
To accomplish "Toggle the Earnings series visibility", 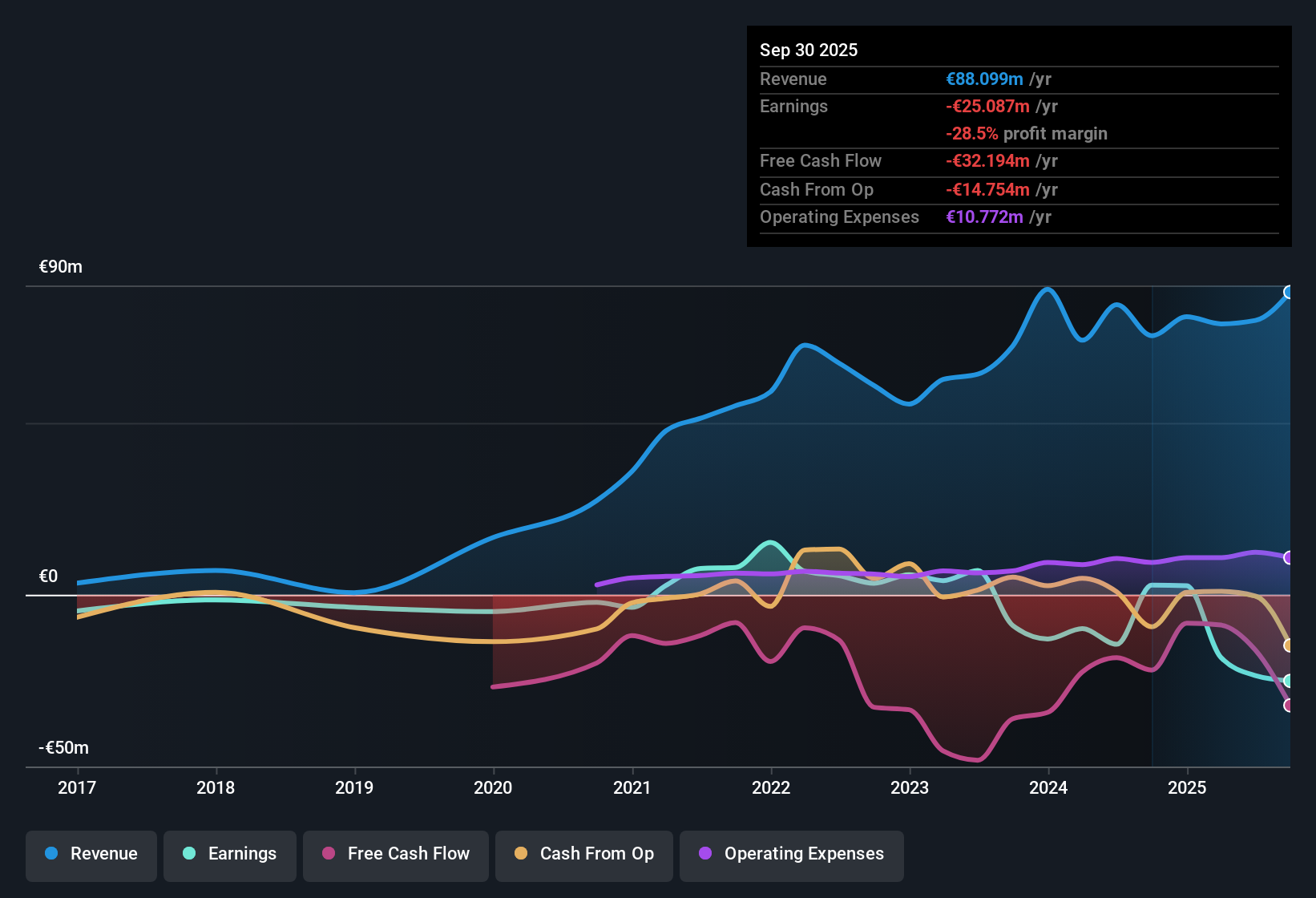I will coord(229,854).
